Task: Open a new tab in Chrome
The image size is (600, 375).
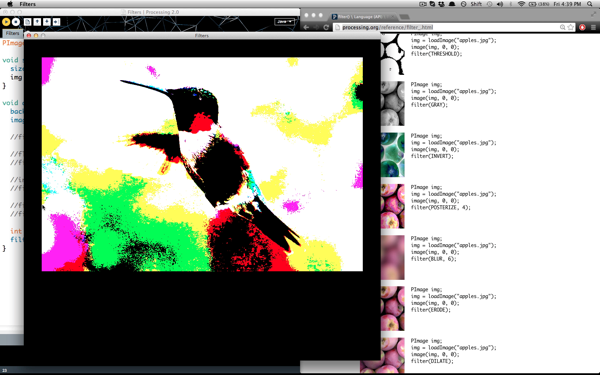Action: pyautogui.click(x=404, y=17)
